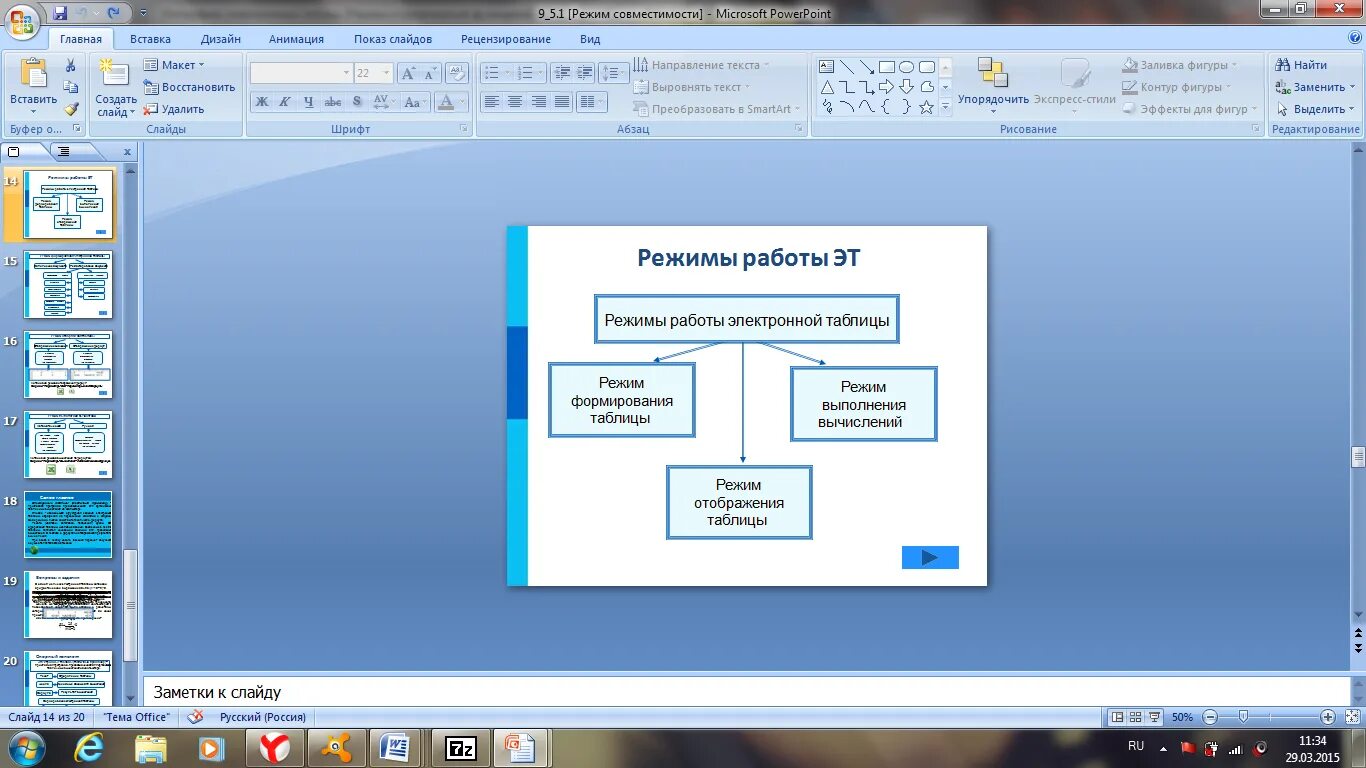Toggle underline formatting Ч
Viewport: 1366px width, 768px height.
[309, 102]
